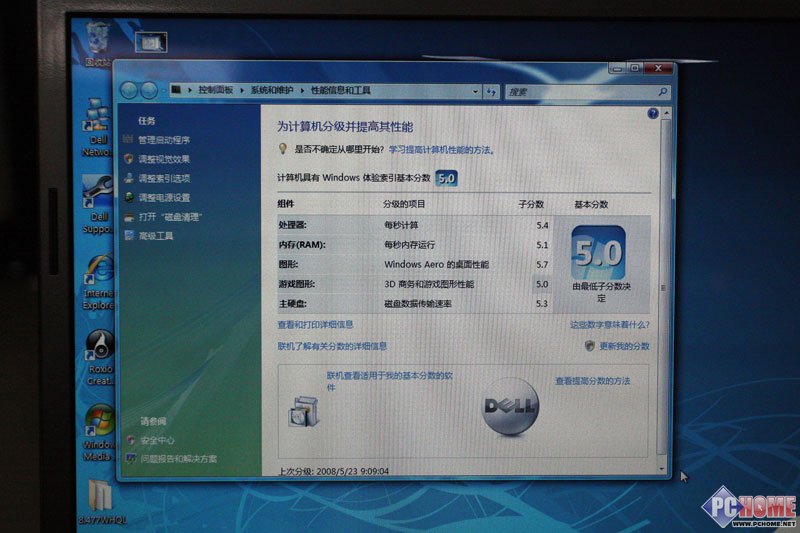Expand the arrow after 控制面板 breadcrumb
Screen dimensions: 800x533
pyautogui.click(x=242, y=90)
